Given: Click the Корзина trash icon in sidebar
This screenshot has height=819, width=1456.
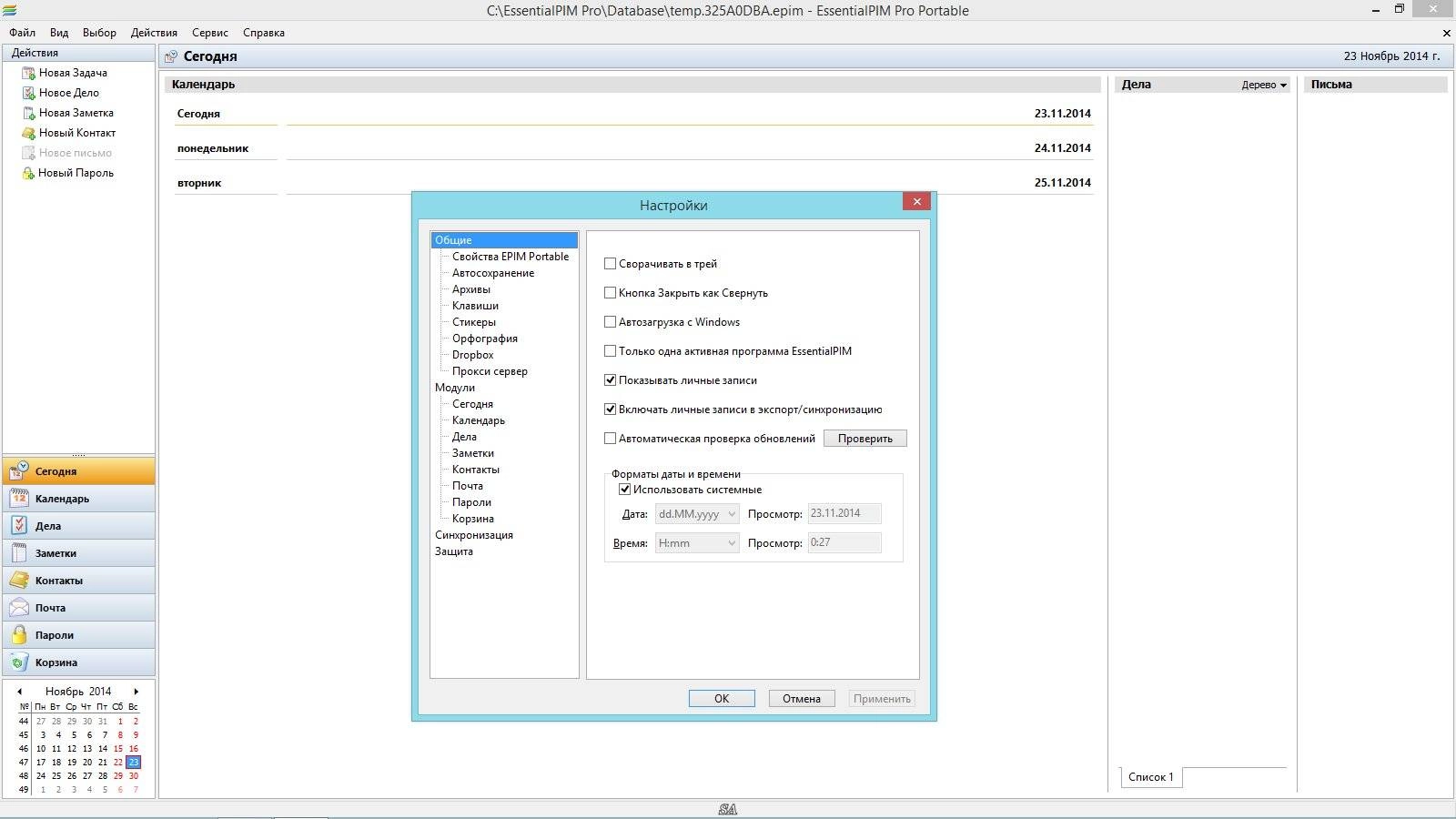Looking at the screenshot, I should [19, 662].
